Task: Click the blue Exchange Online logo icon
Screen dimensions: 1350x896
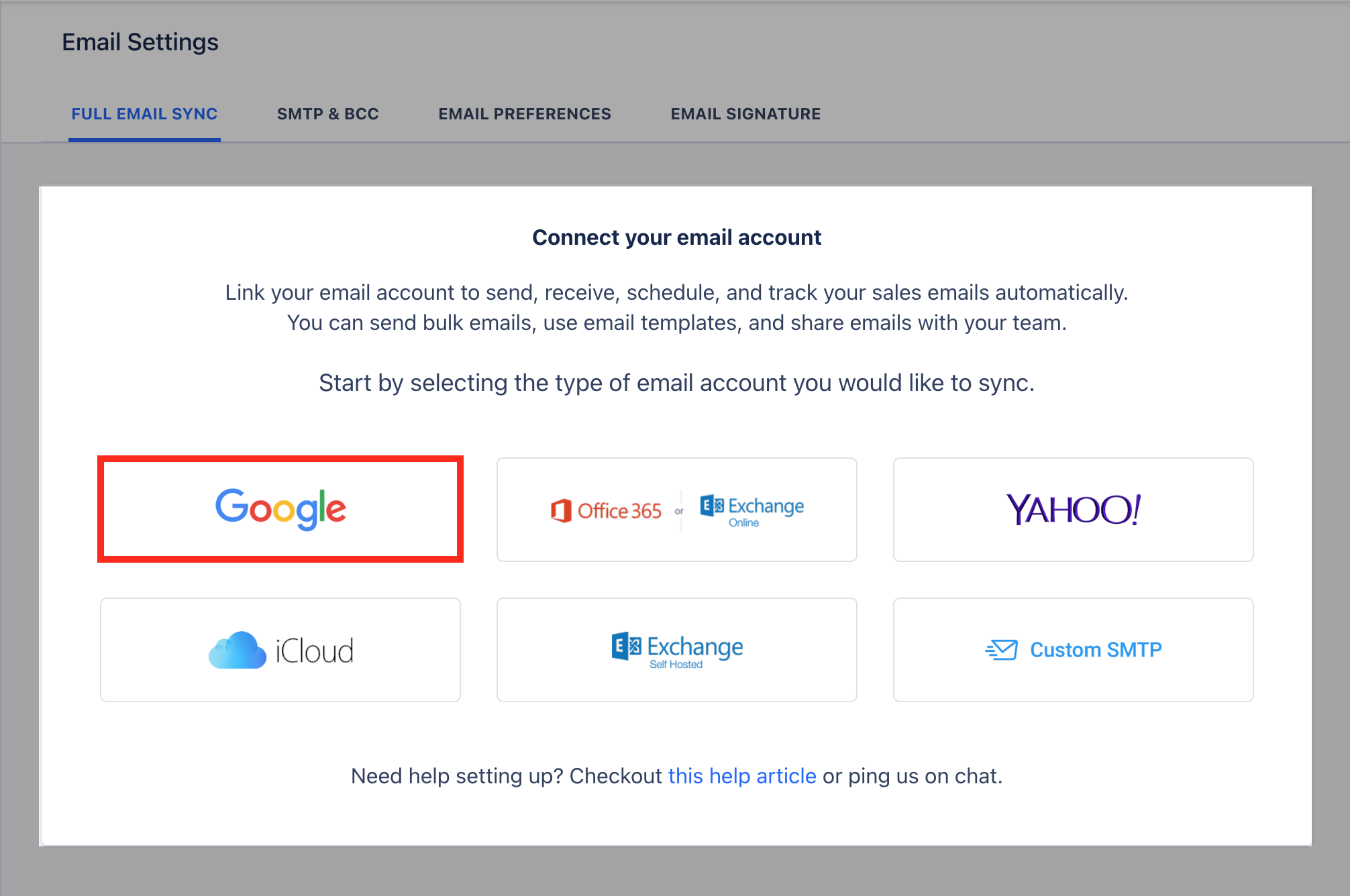Action: coord(712,506)
